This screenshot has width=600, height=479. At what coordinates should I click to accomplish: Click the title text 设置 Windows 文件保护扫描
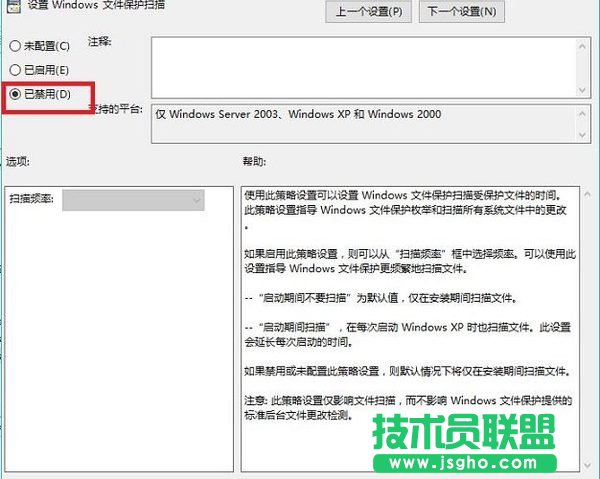pyautogui.click(x=96, y=5)
